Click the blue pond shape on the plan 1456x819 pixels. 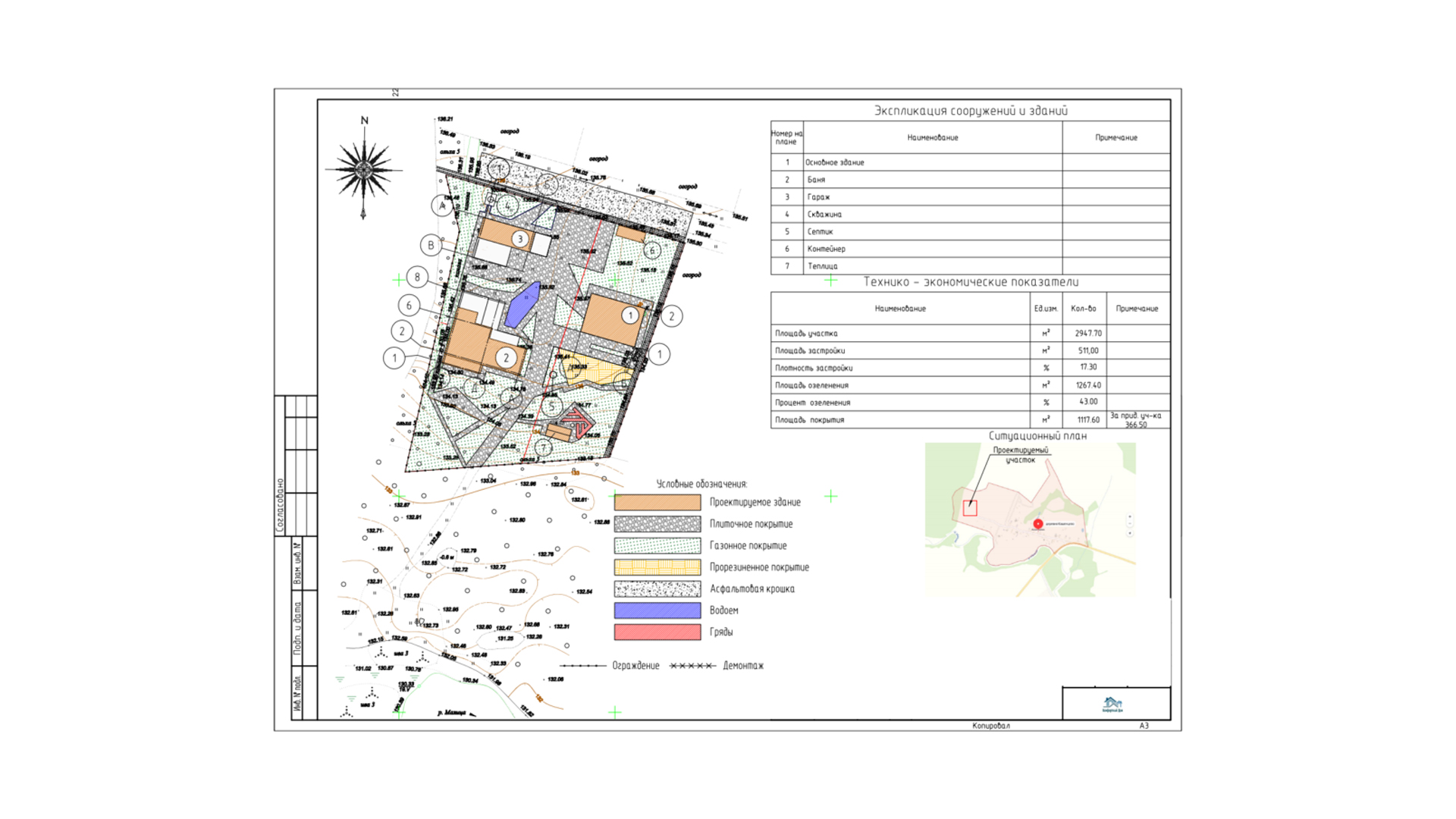(x=522, y=306)
